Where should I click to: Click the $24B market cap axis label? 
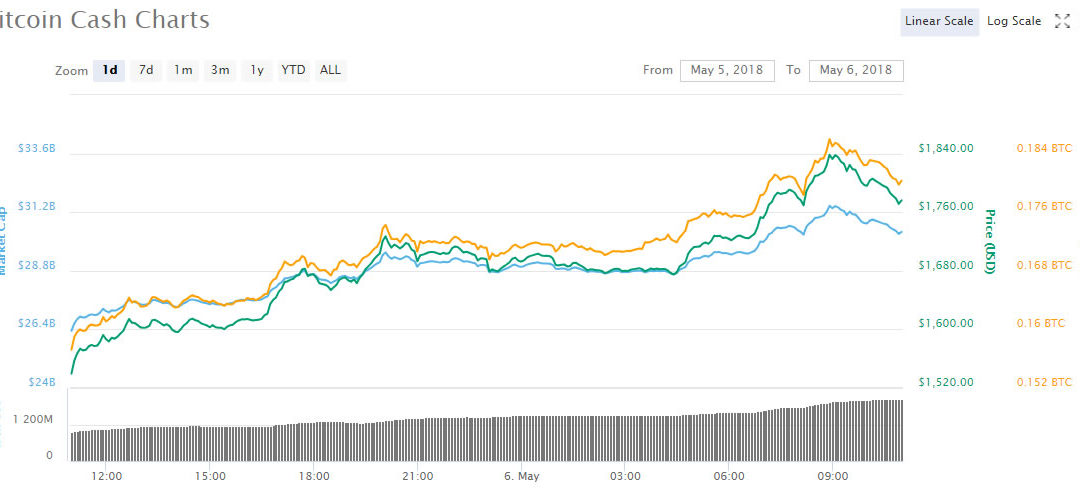click(42, 382)
